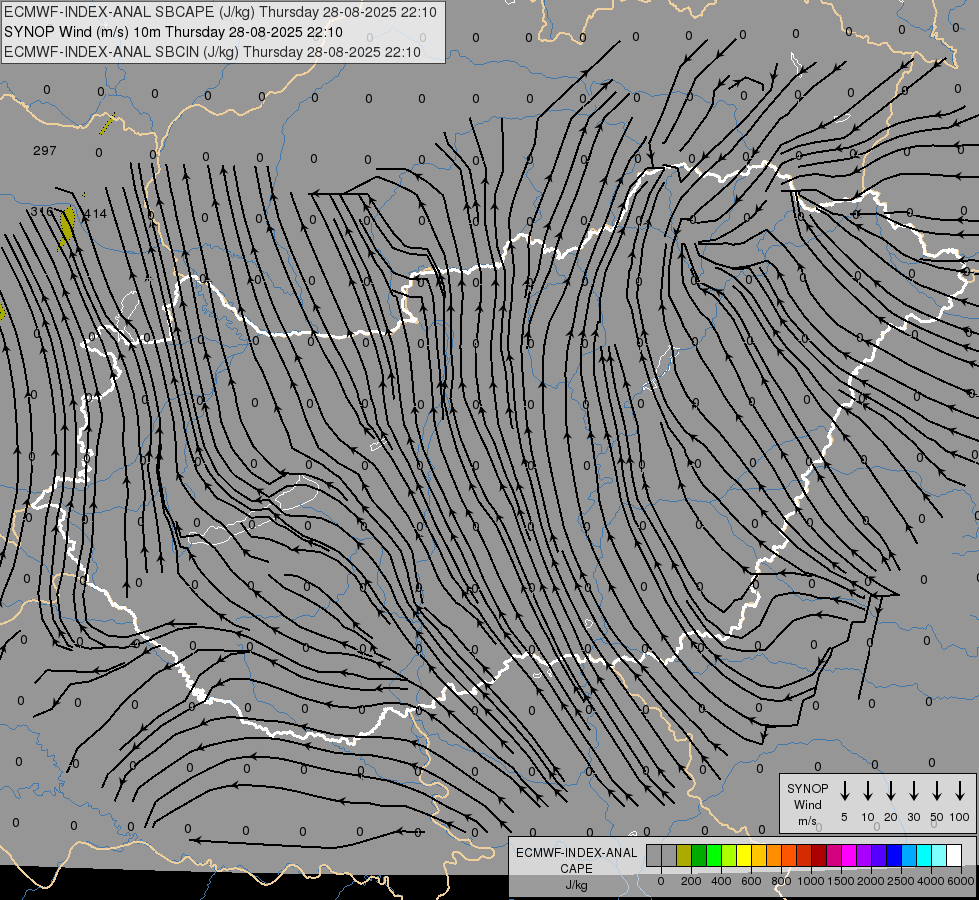Select the SYNOP Wind 10m title line
Screen dimensions: 979x900
click(x=173, y=32)
